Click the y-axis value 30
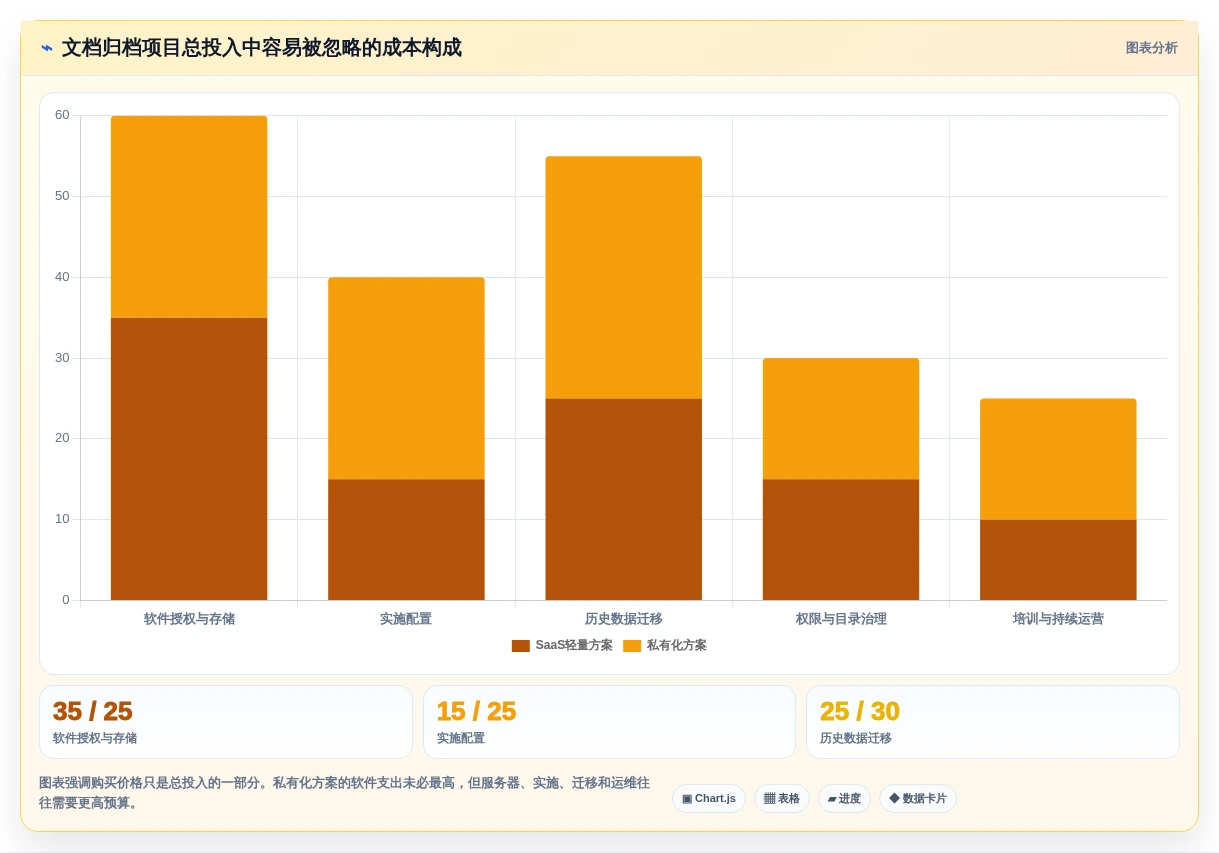 62,358
